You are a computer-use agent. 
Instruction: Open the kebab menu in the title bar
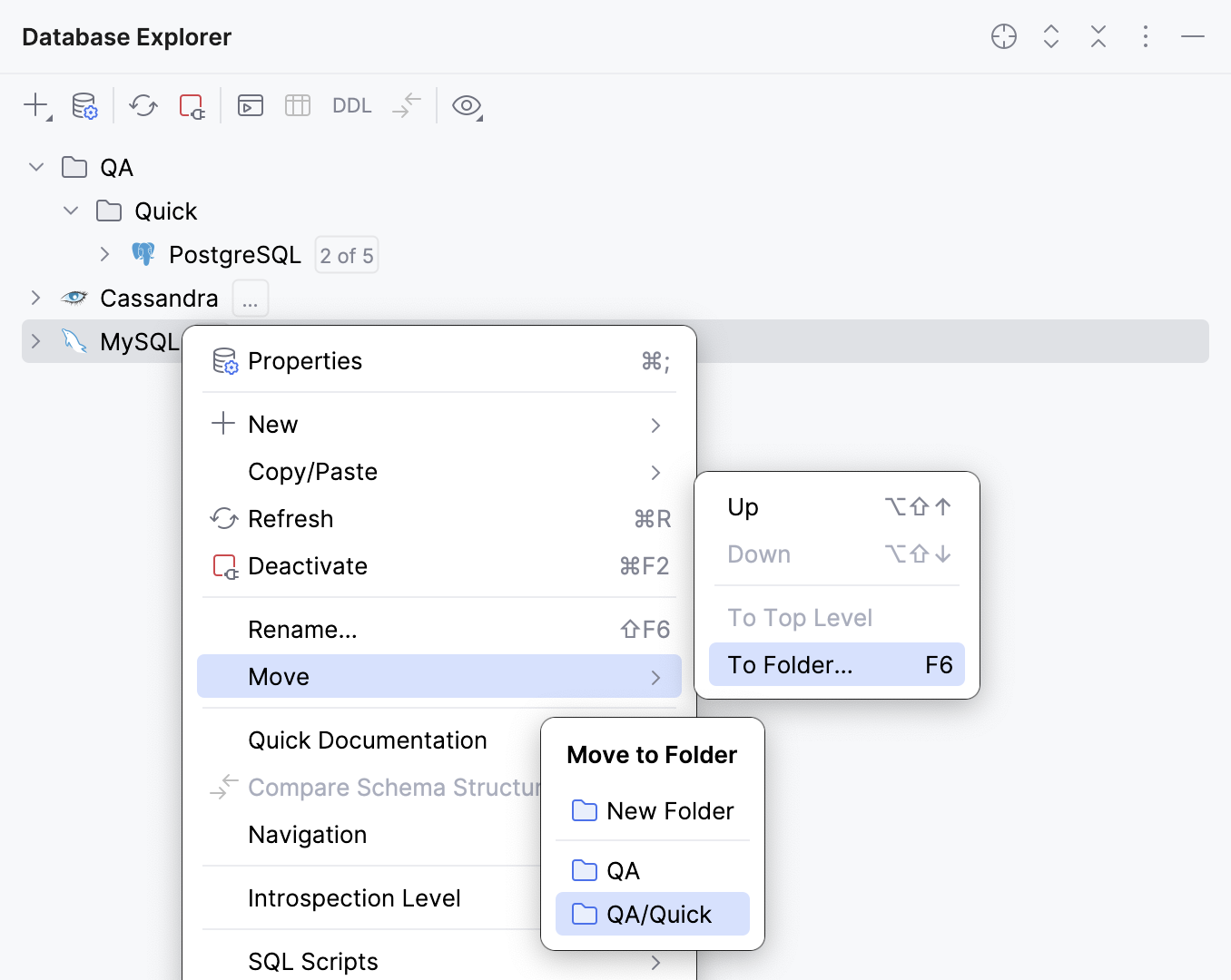point(1146,36)
